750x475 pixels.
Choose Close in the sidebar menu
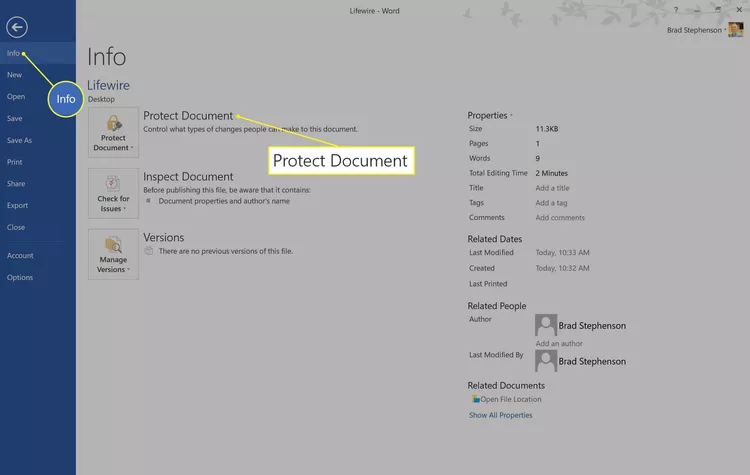38,227
